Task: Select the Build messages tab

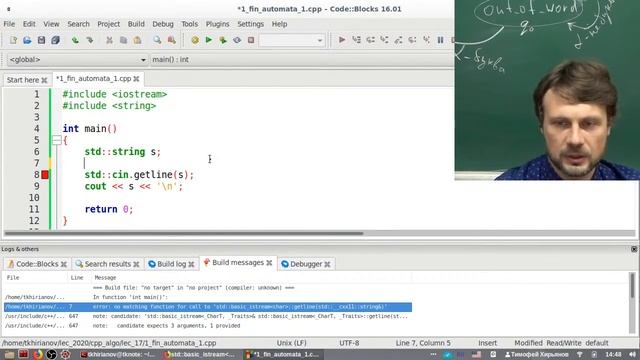Action: 238,263
